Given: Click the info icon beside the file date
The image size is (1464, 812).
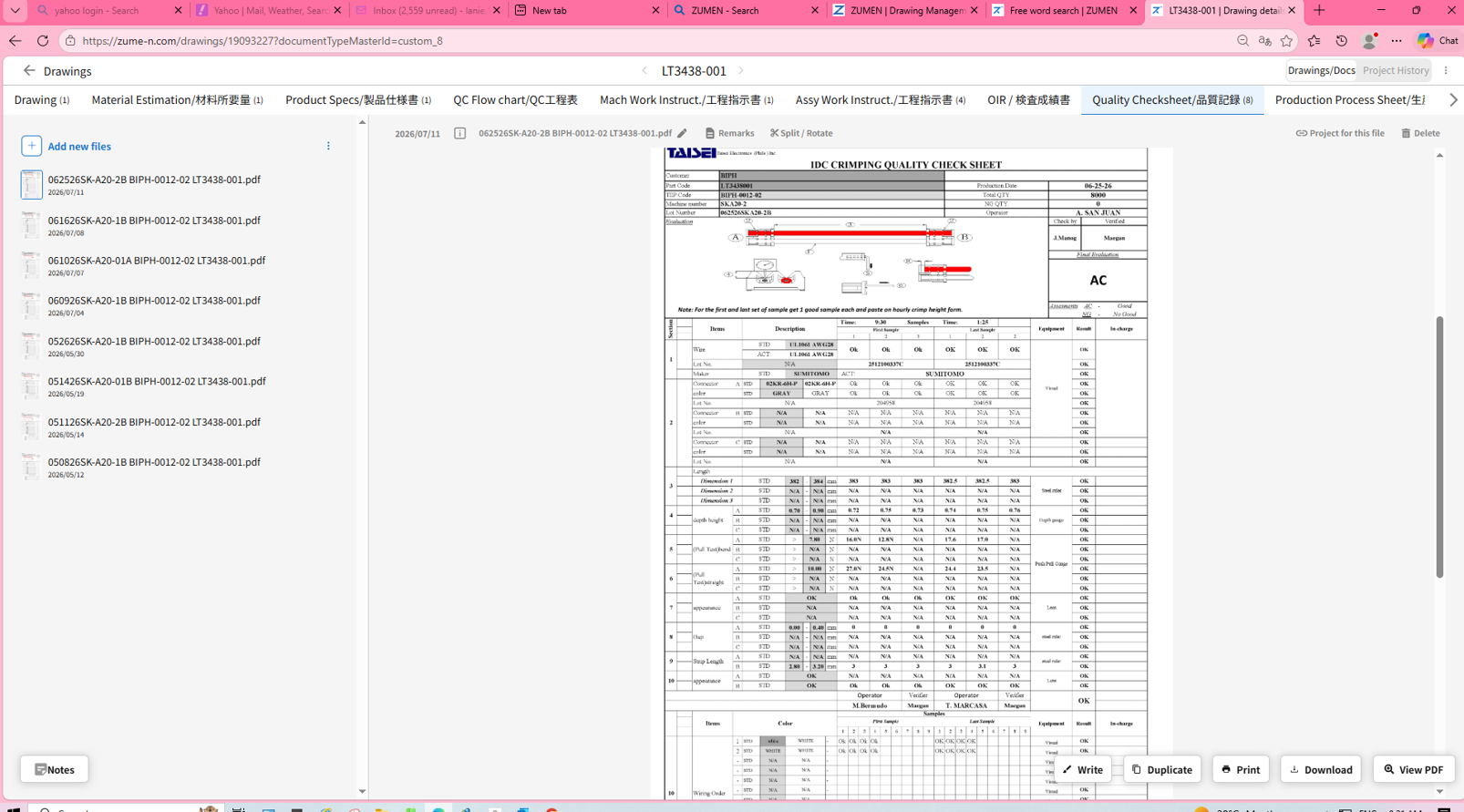Looking at the screenshot, I should point(460,134).
